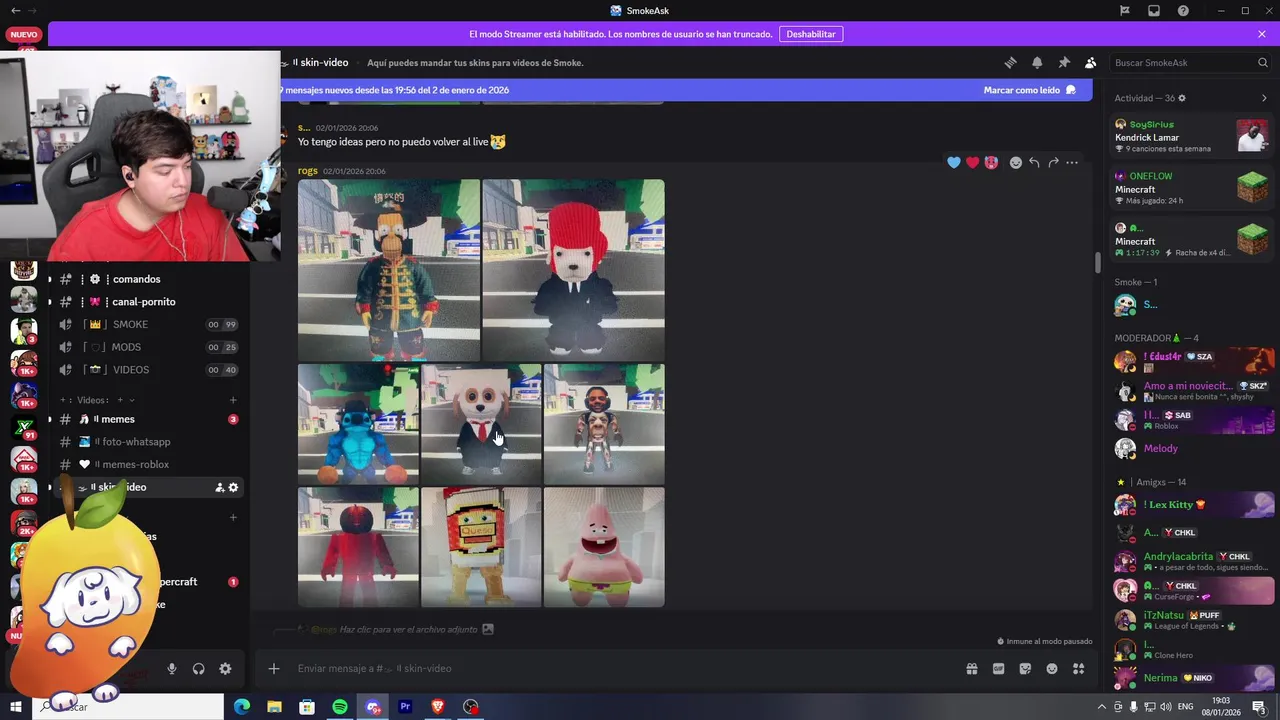Screen dimensions: 1280x720
Task: Open the Patrick Star skin image
Action: [604, 547]
